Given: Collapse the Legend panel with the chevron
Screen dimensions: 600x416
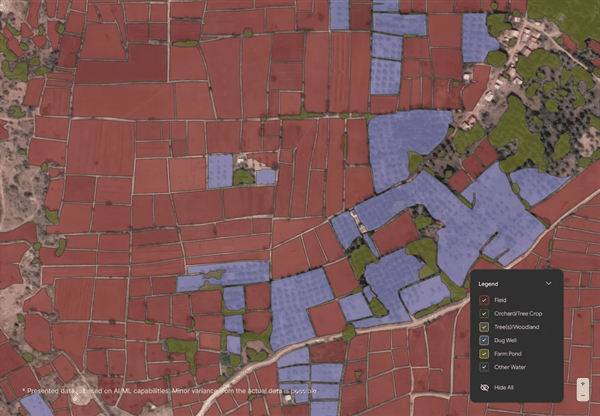Looking at the screenshot, I should [549, 283].
